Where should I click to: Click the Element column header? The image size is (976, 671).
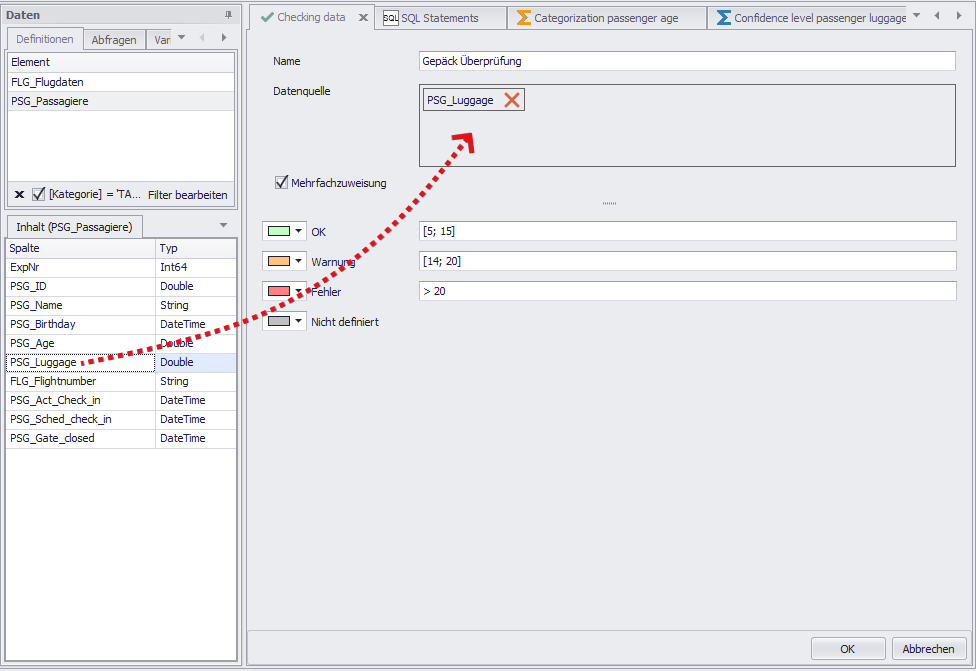coord(121,62)
